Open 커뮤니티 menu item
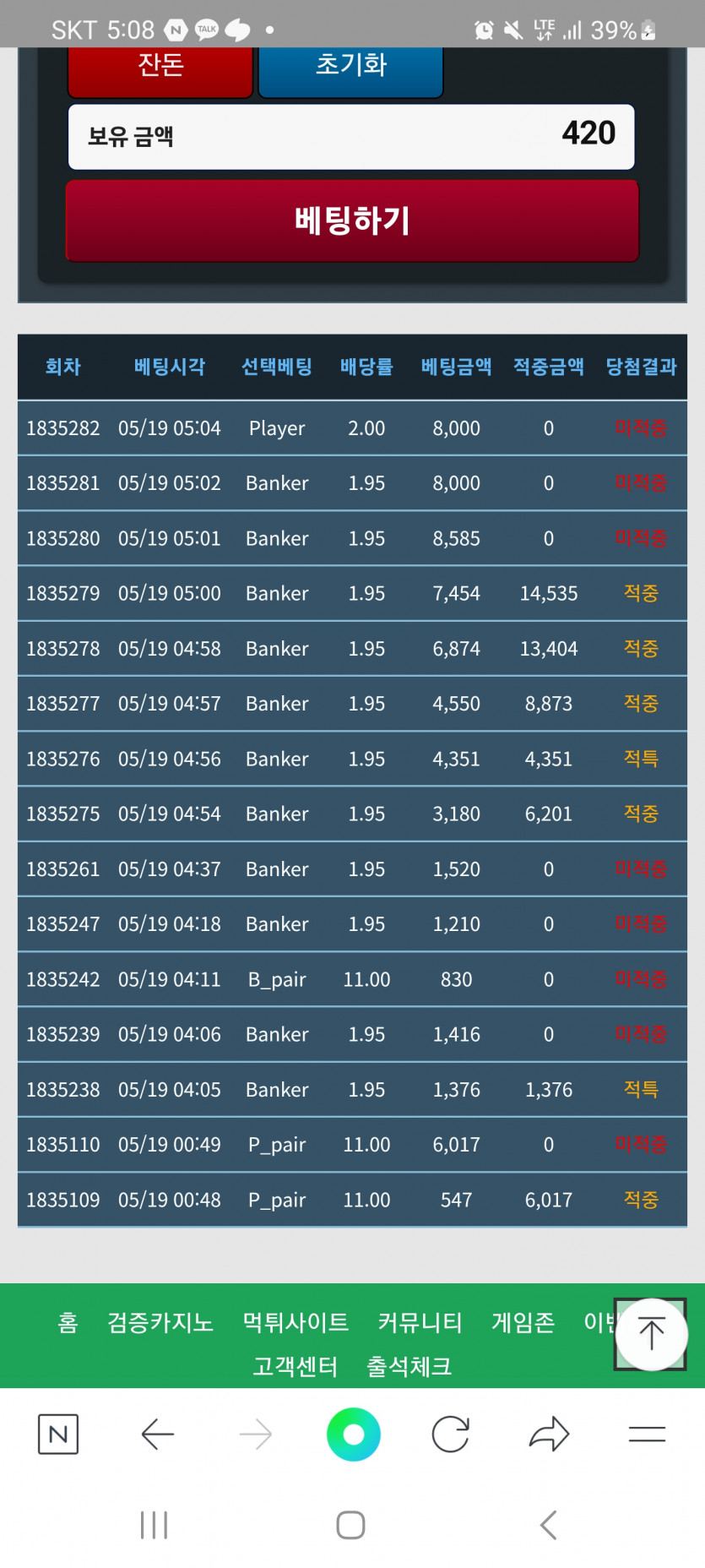This screenshot has width=705, height=1568. (420, 1322)
